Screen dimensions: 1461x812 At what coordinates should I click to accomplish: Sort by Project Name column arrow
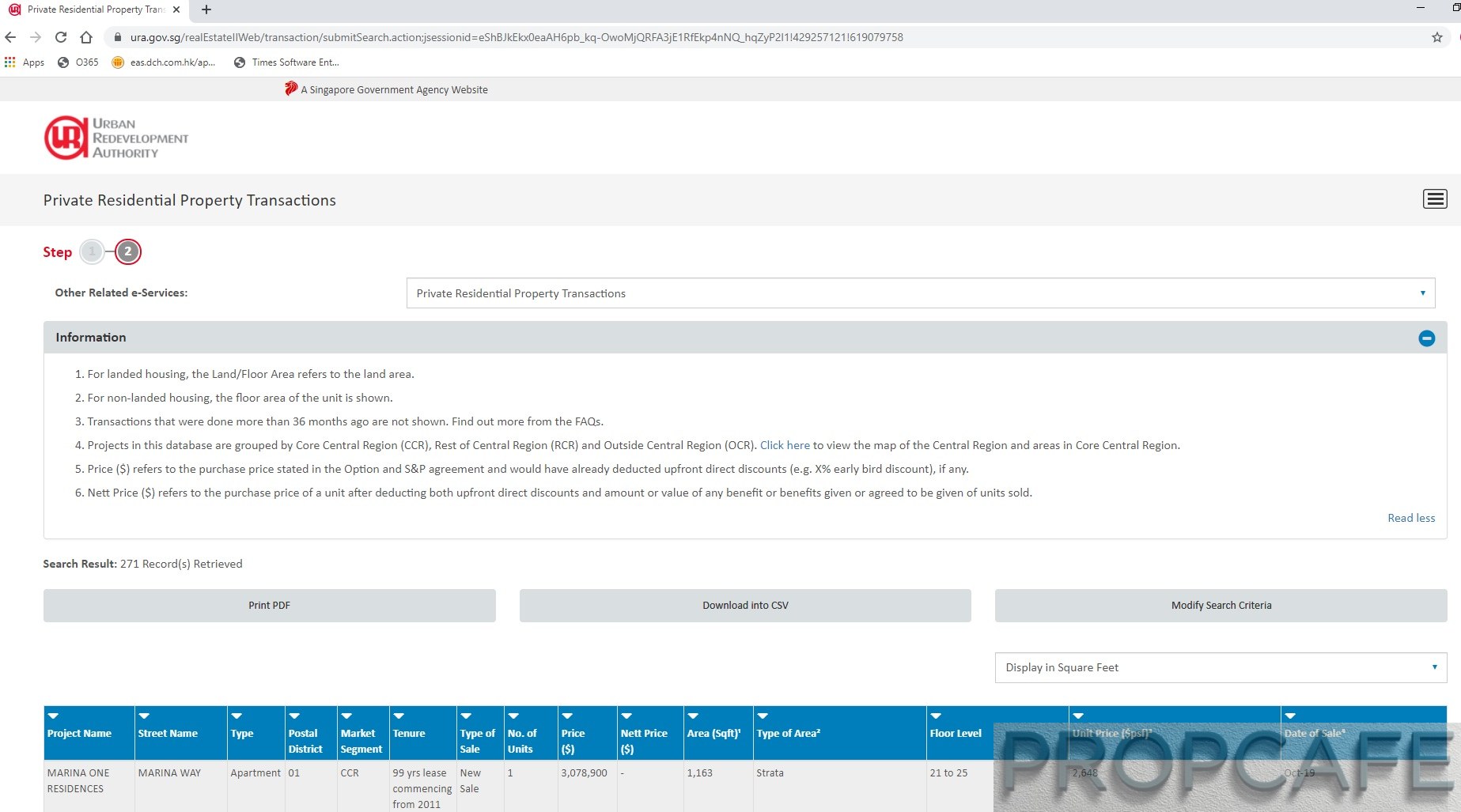click(x=53, y=716)
